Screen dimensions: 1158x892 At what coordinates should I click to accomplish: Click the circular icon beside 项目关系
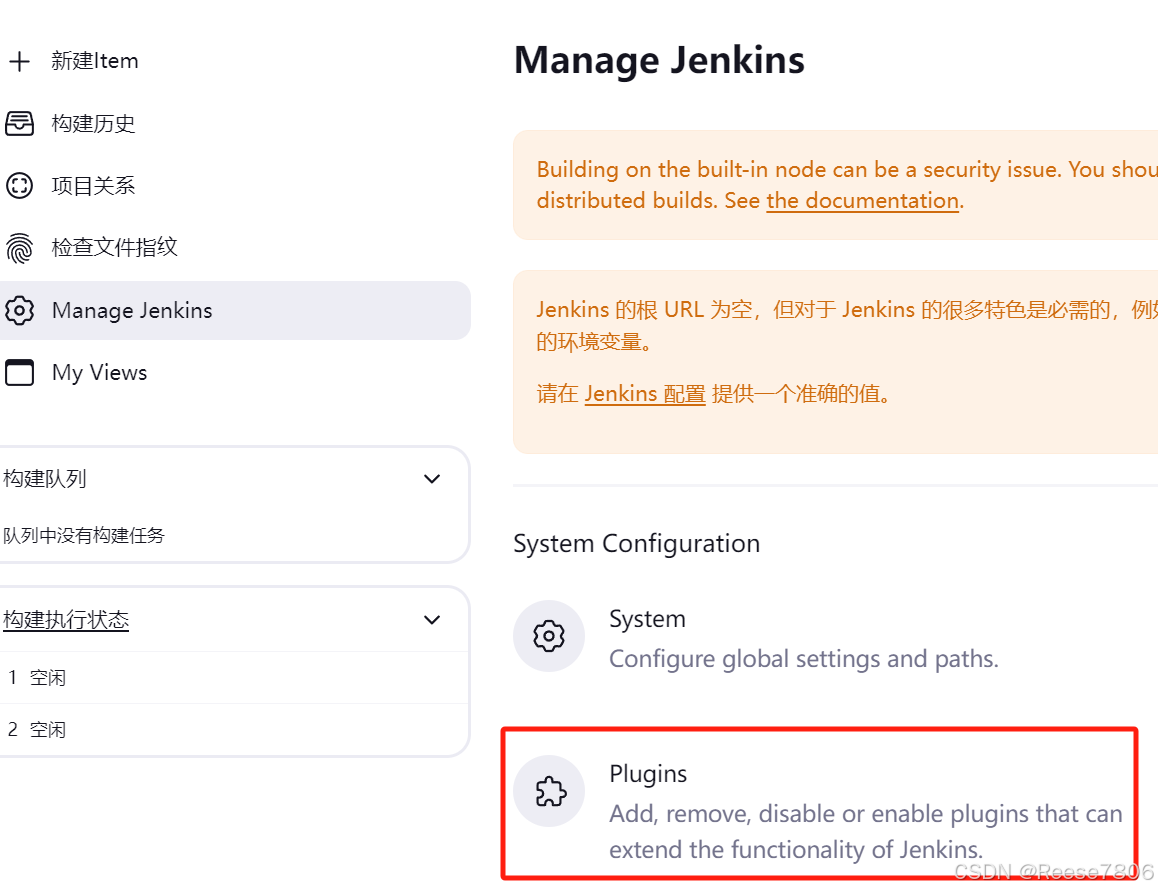pos(19,185)
